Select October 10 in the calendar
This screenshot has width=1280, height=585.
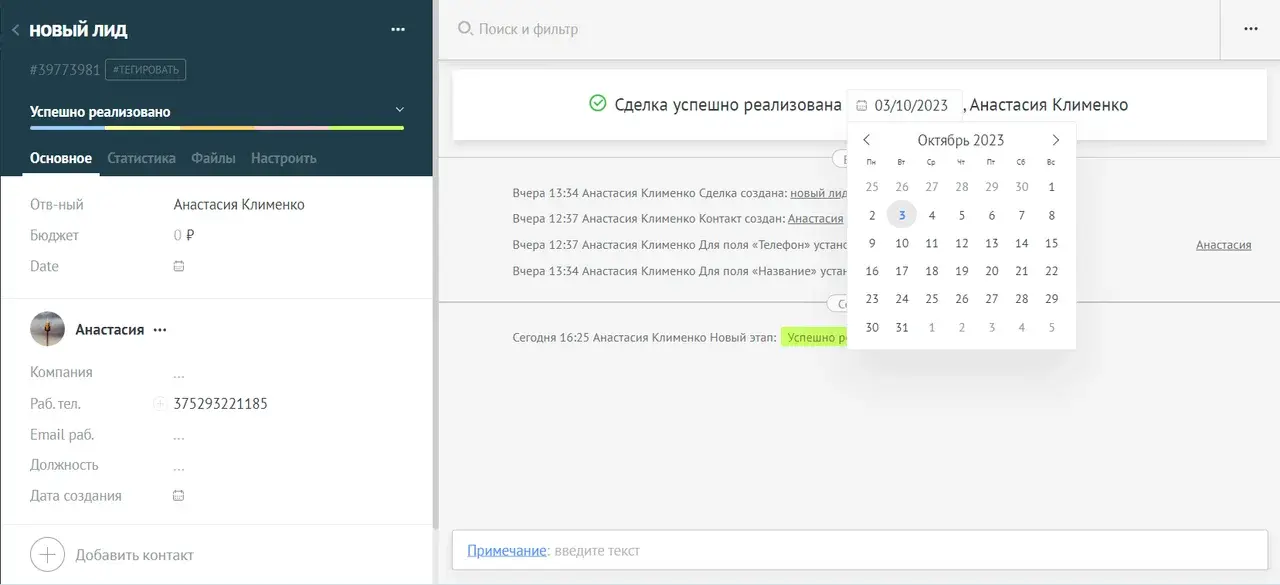(902, 243)
